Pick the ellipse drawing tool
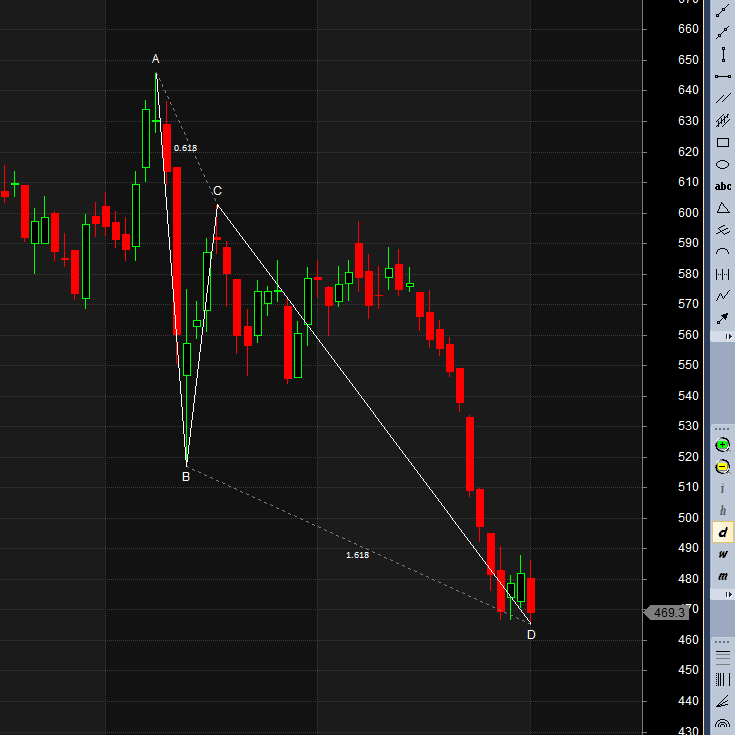735x735 pixels. [722, 164]
